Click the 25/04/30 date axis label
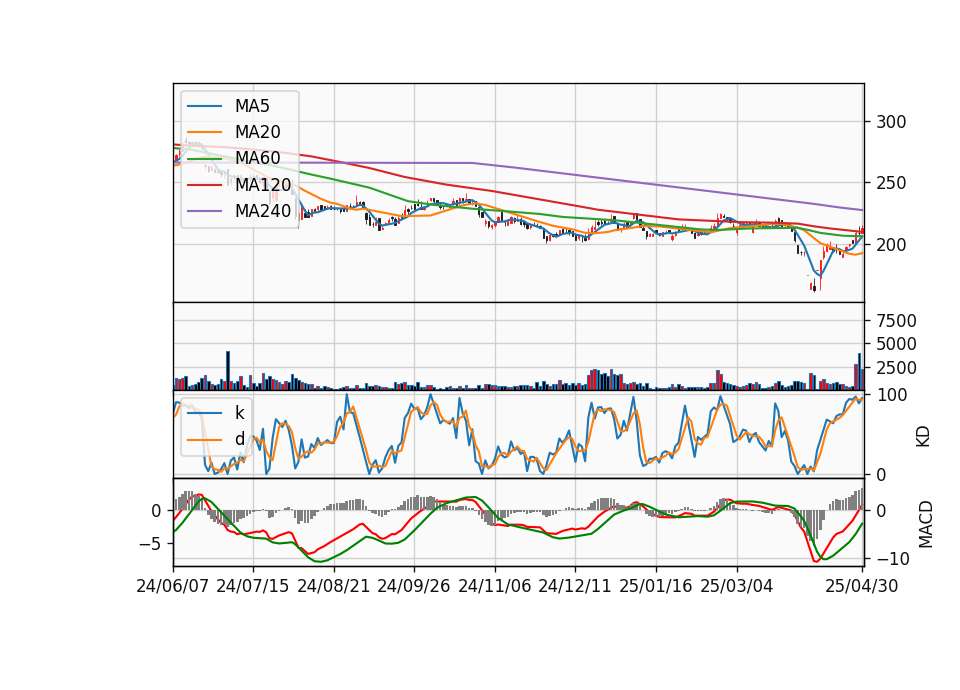The width and height of the screenshot is (960, 690). click(862, 587)
